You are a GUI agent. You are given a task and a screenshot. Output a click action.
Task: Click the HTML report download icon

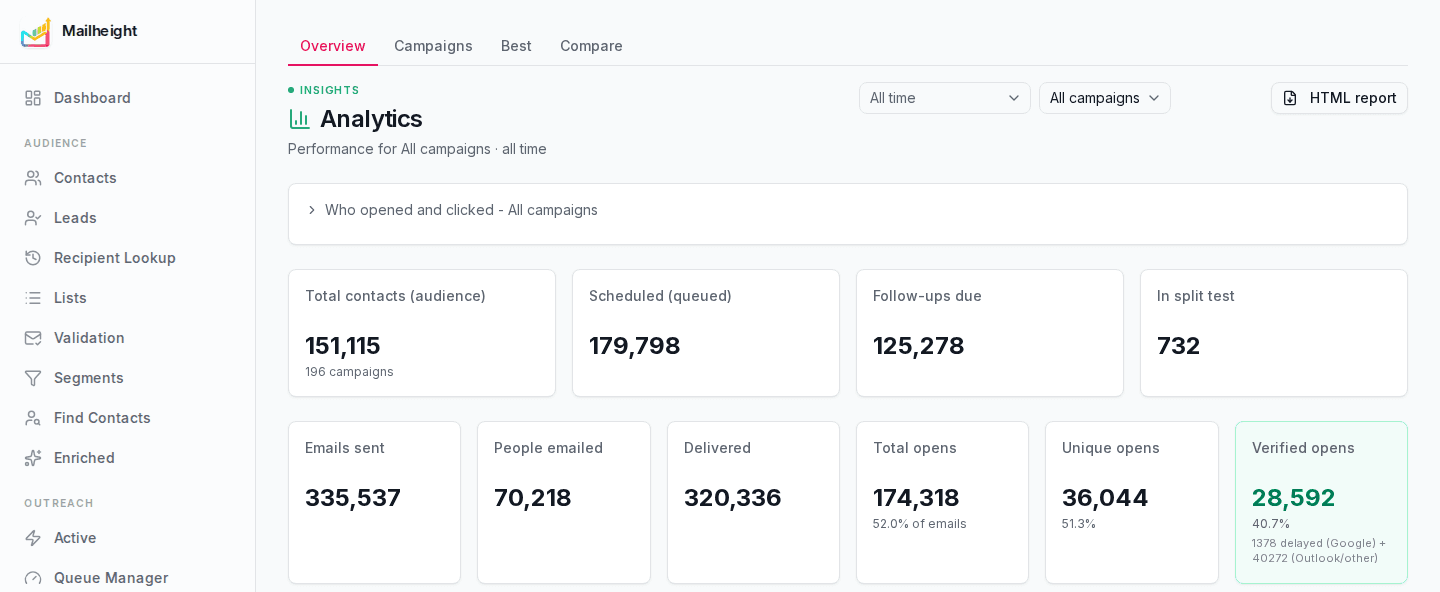1290,98
